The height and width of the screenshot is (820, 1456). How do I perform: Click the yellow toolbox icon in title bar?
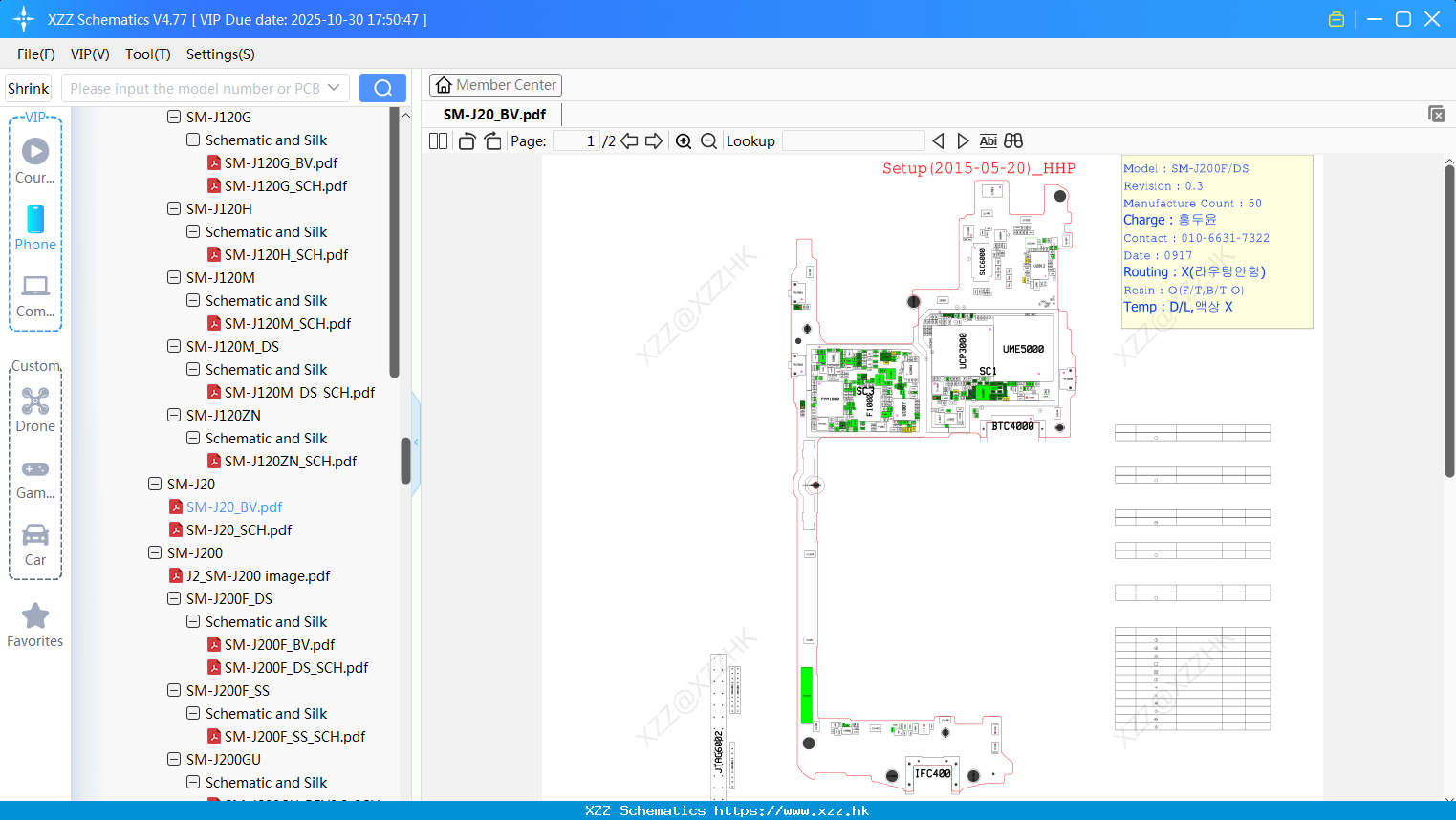(x=1336, y=19)
